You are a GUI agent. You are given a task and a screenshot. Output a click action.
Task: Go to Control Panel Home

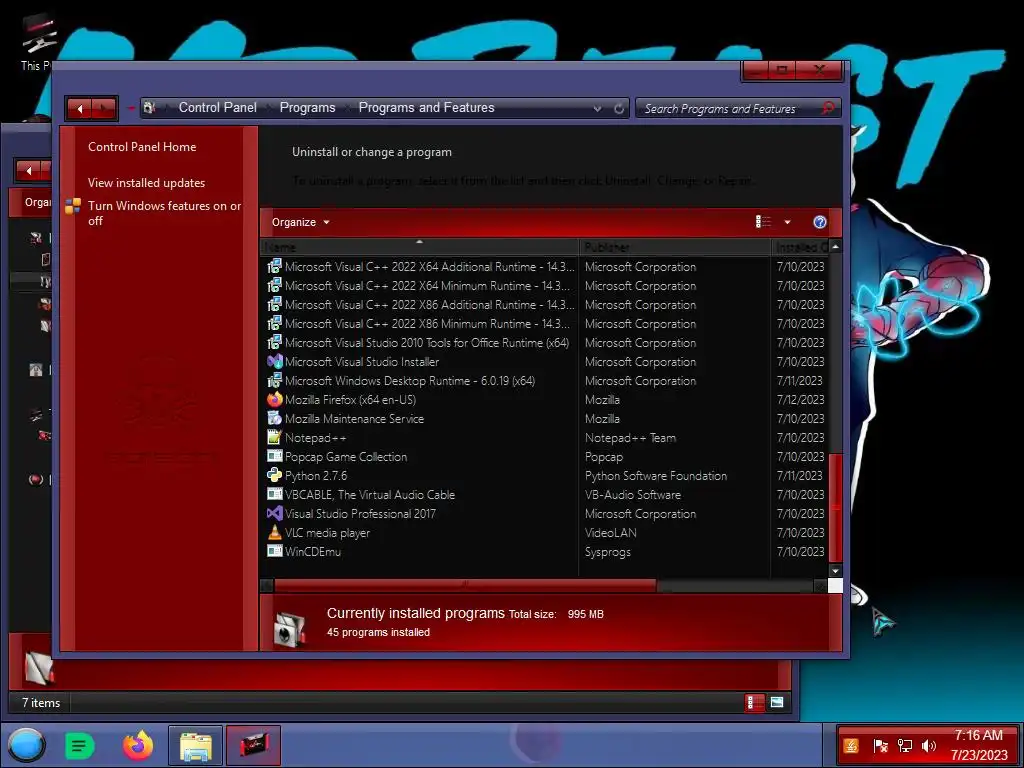pos(142,147)
